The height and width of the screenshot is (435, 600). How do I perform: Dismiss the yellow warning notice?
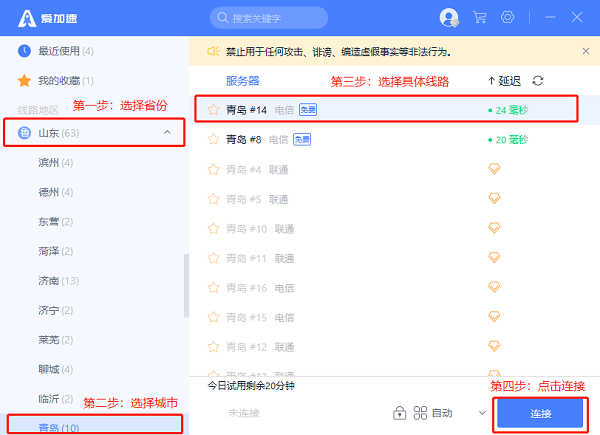tap(585, 51)
